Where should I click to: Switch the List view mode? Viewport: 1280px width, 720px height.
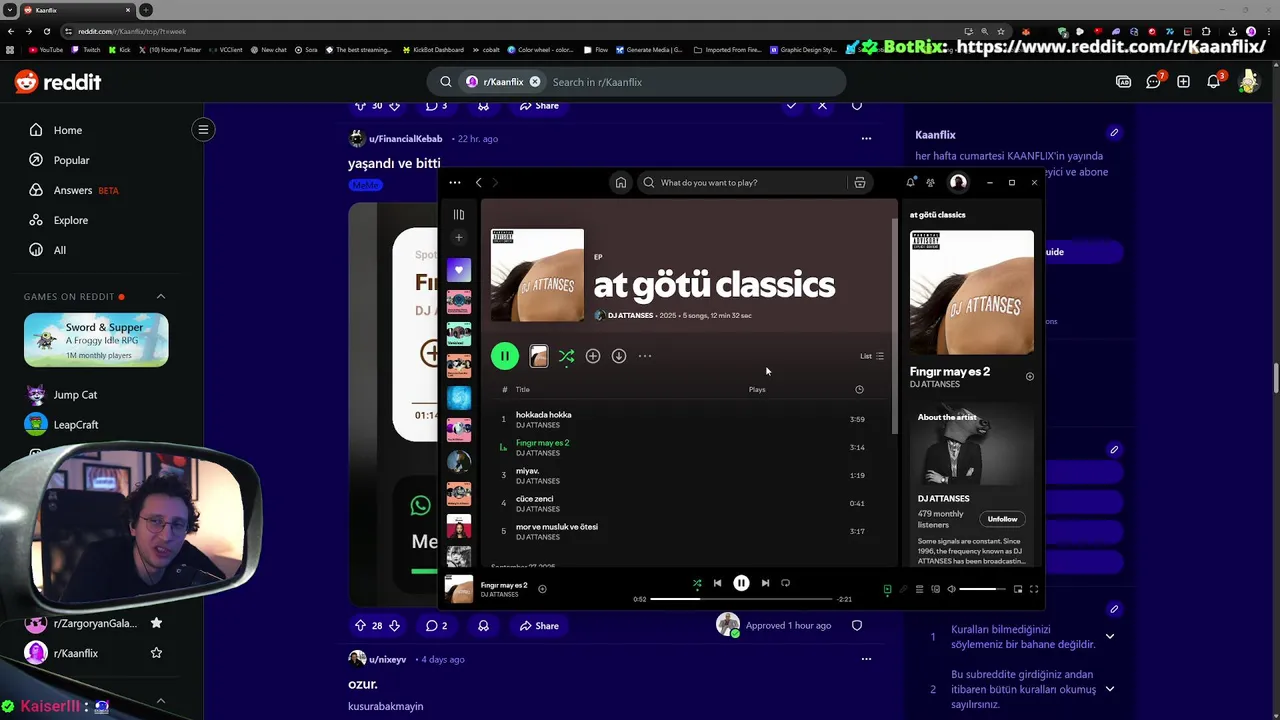click(872, 356)
